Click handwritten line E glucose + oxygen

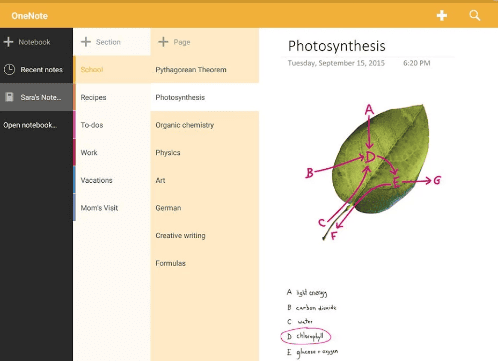312,352
